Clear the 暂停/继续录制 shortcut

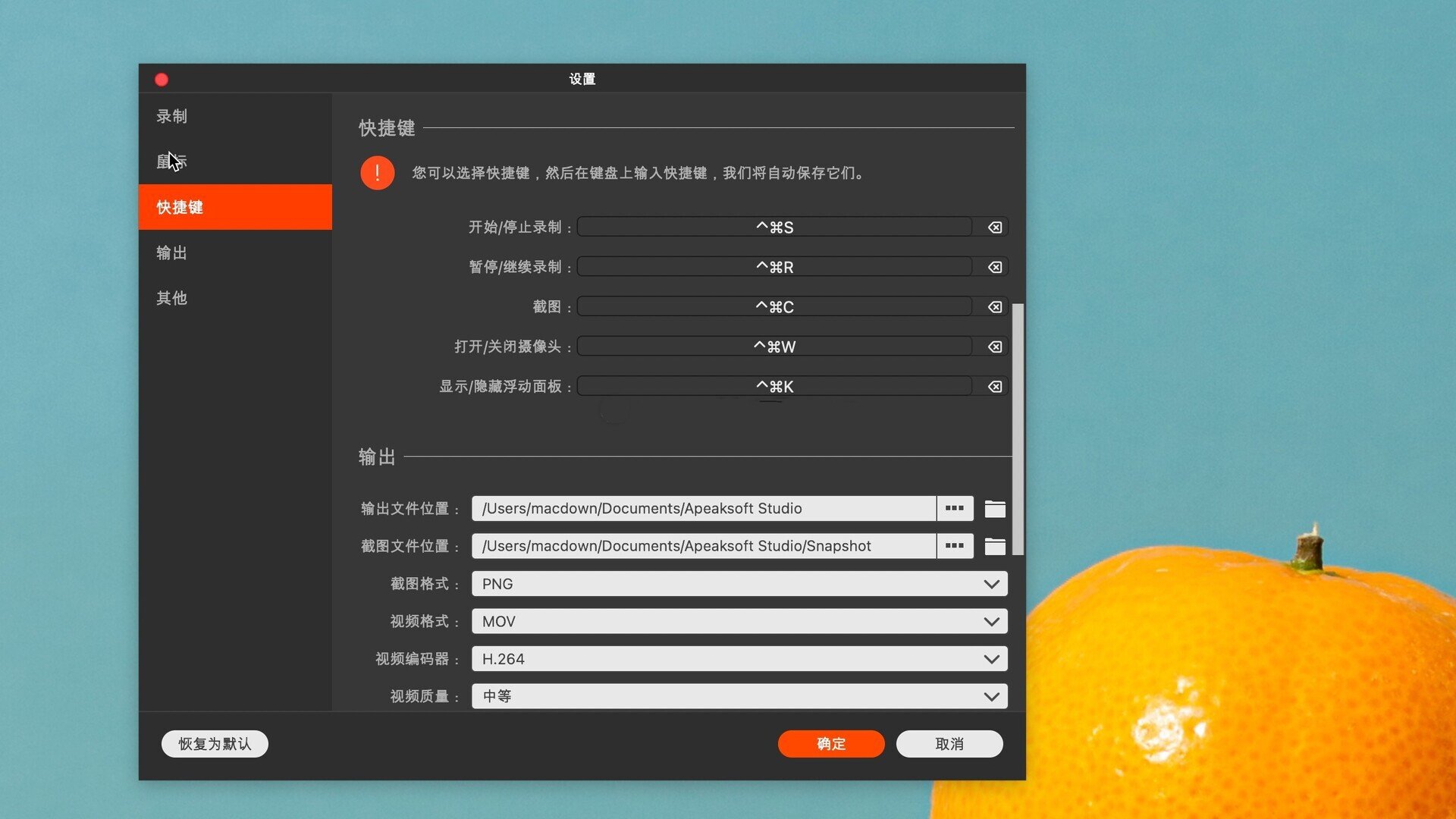tap(994, 267)
